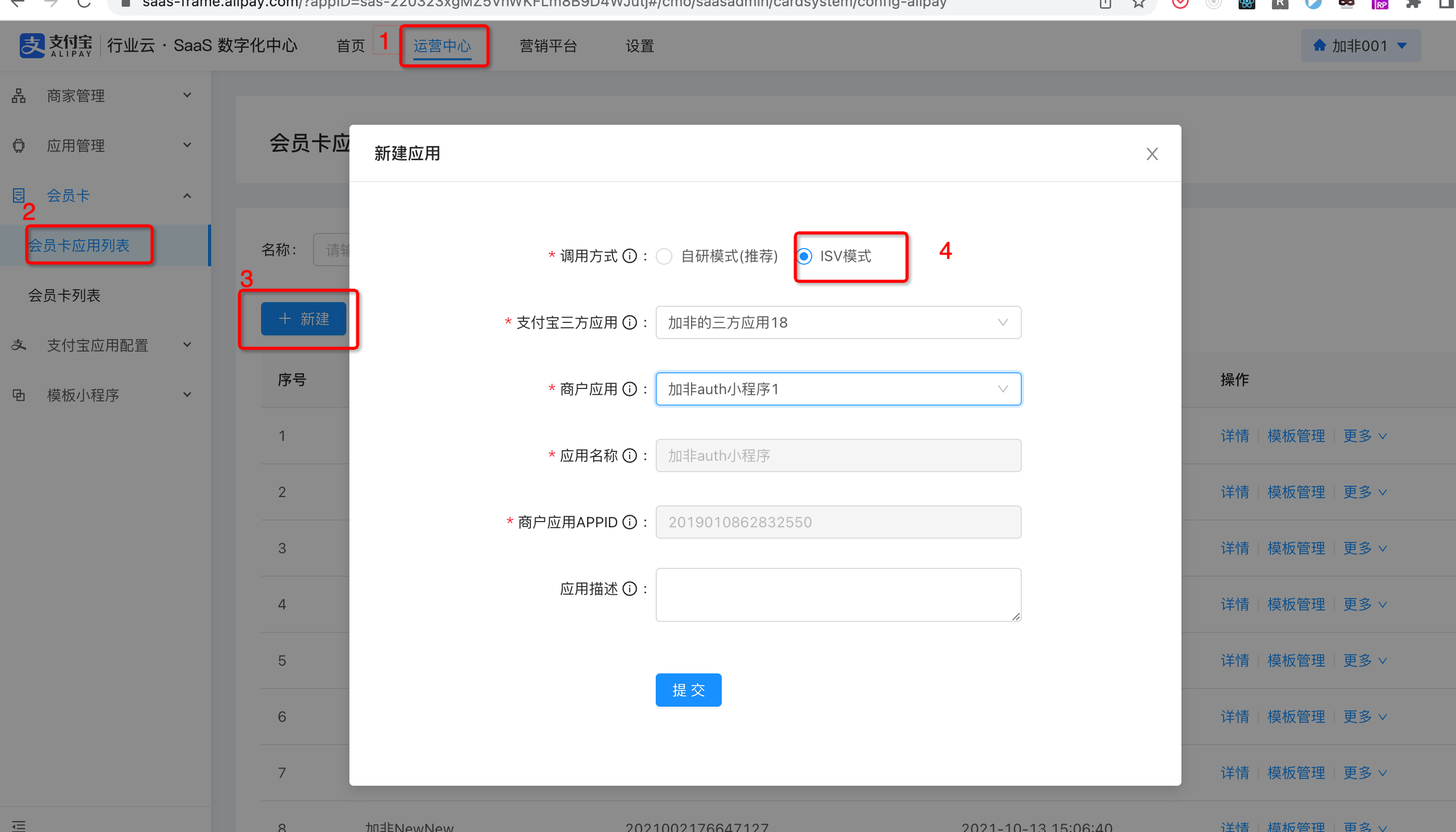
Task: Open the 商家管理 sidebar section icon
Action: pyautogui.click(x=18, y=96)
